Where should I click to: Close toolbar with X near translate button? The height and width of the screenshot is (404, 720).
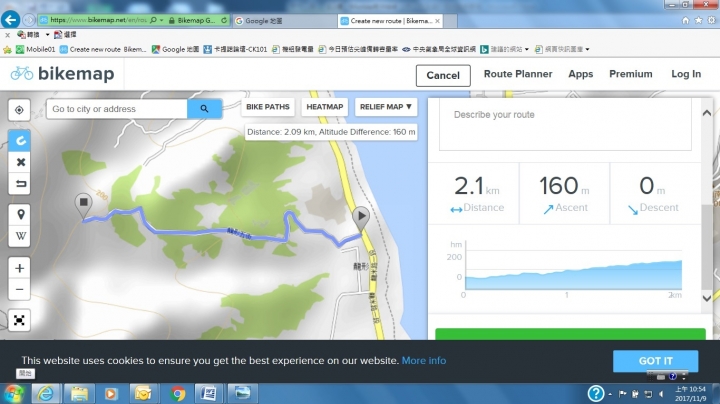[x=7, y=35]
